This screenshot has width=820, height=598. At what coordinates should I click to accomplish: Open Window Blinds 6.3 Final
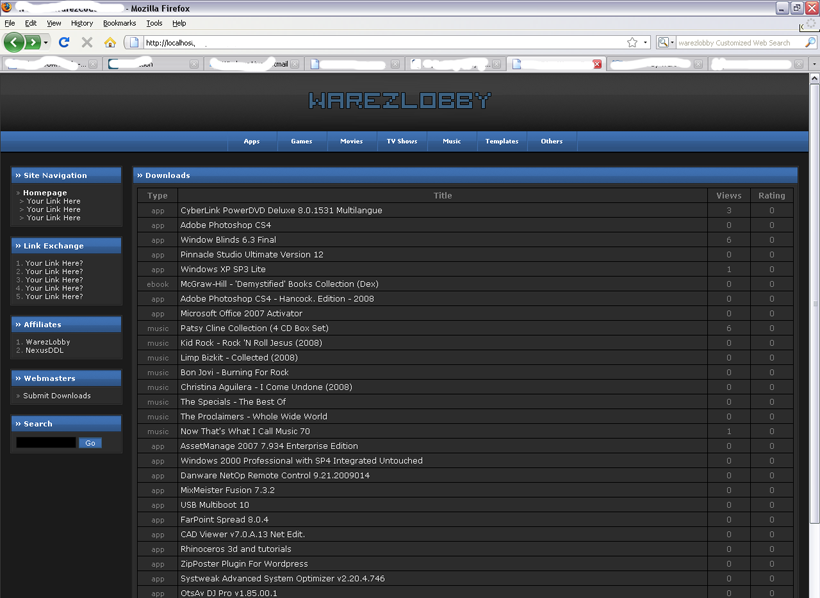tap(228, 240)
